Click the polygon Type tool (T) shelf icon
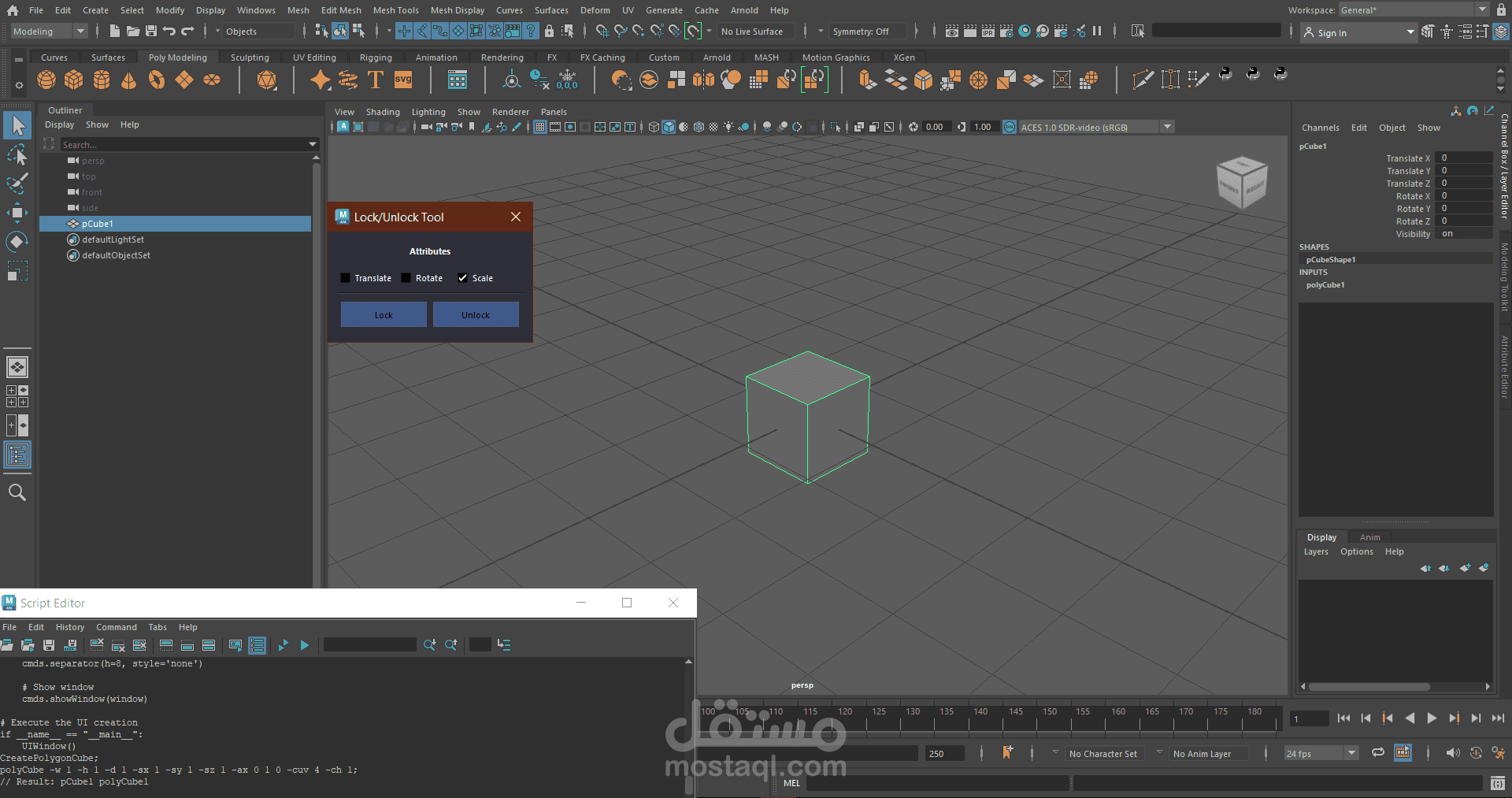 376,80
